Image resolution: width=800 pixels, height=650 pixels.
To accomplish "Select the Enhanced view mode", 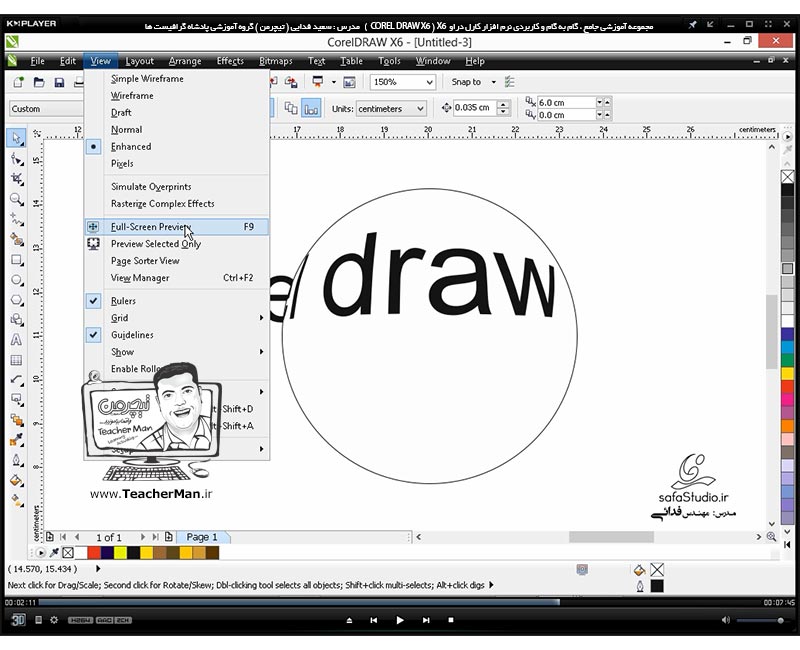I will 176,146.
